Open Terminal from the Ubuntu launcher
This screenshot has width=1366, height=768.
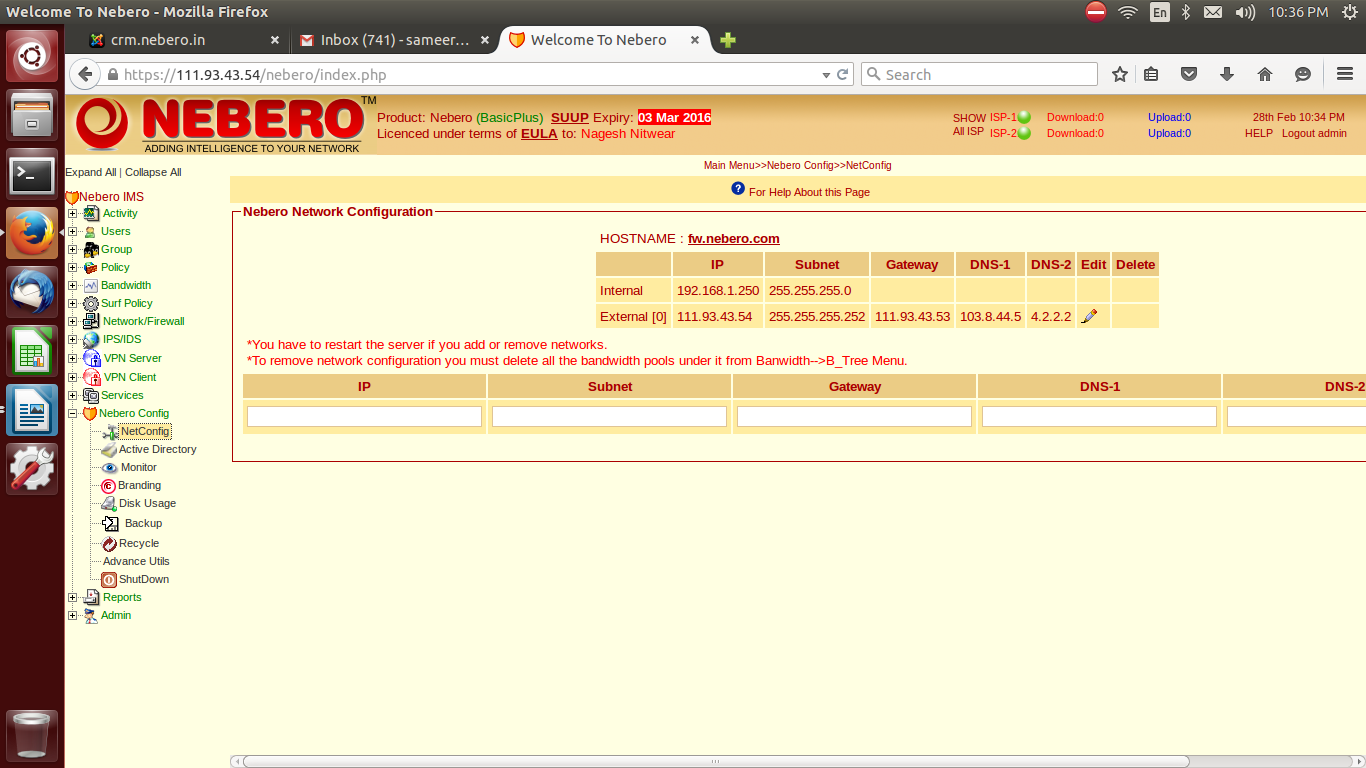32,175
